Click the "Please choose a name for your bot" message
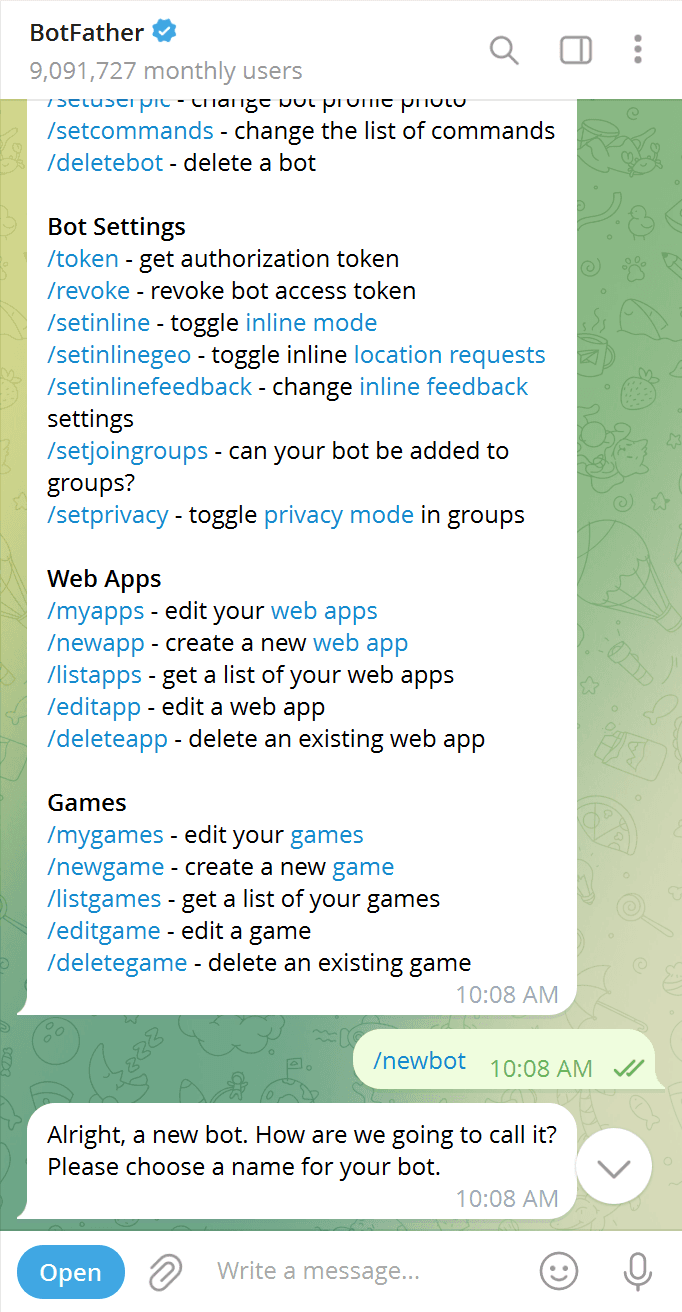 244,1166
